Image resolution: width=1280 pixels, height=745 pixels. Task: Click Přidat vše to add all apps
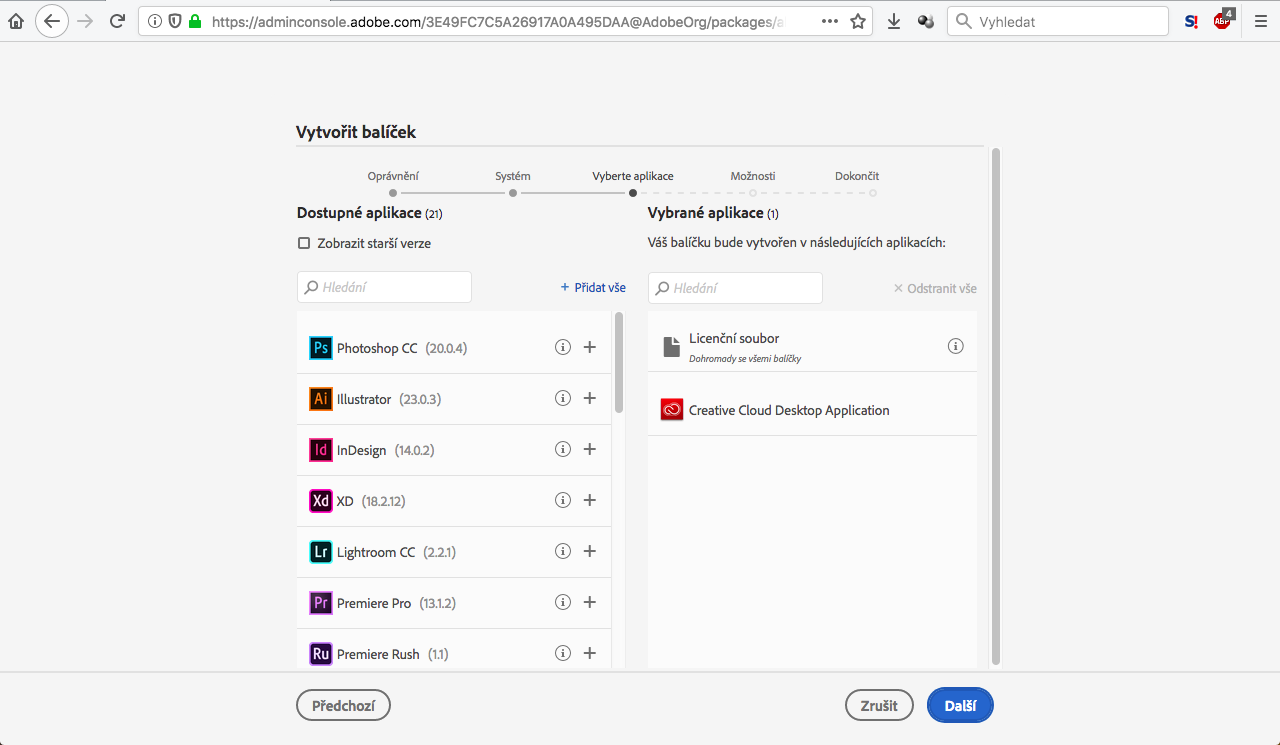pos(593,287)
